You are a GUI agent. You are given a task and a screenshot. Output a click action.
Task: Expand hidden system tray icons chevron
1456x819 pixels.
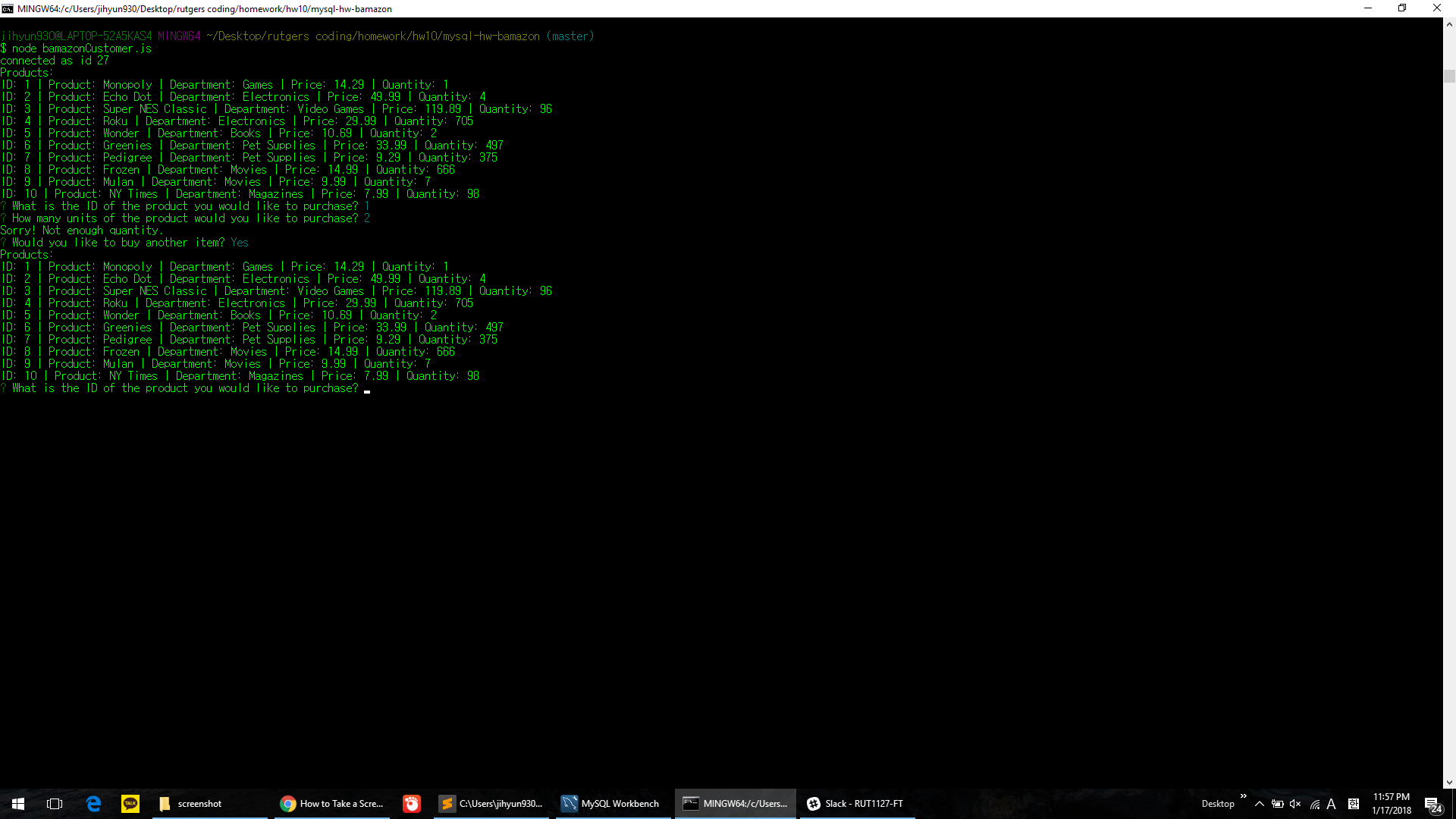click(1259, 804)
